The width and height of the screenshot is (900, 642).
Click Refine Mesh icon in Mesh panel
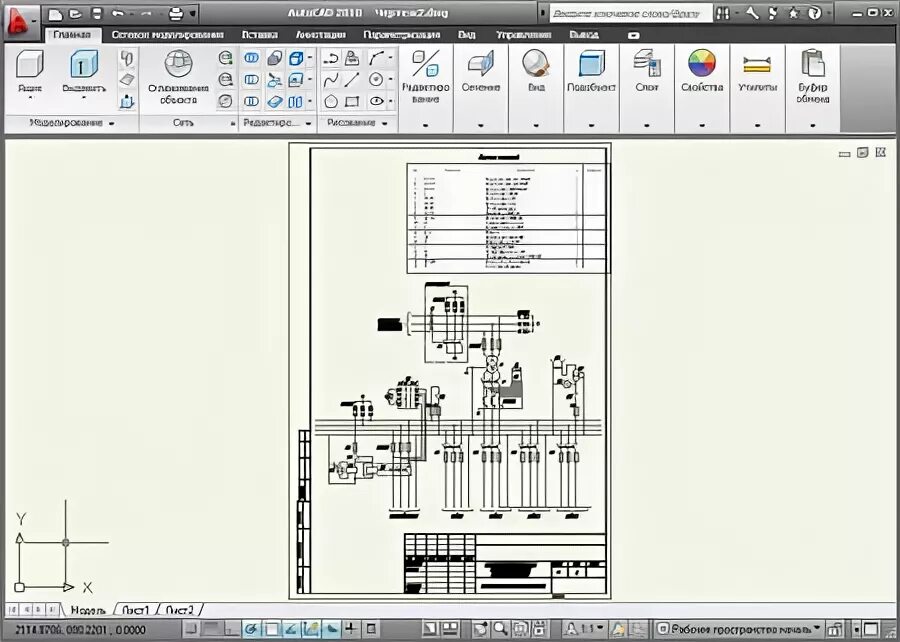(226, 101)
